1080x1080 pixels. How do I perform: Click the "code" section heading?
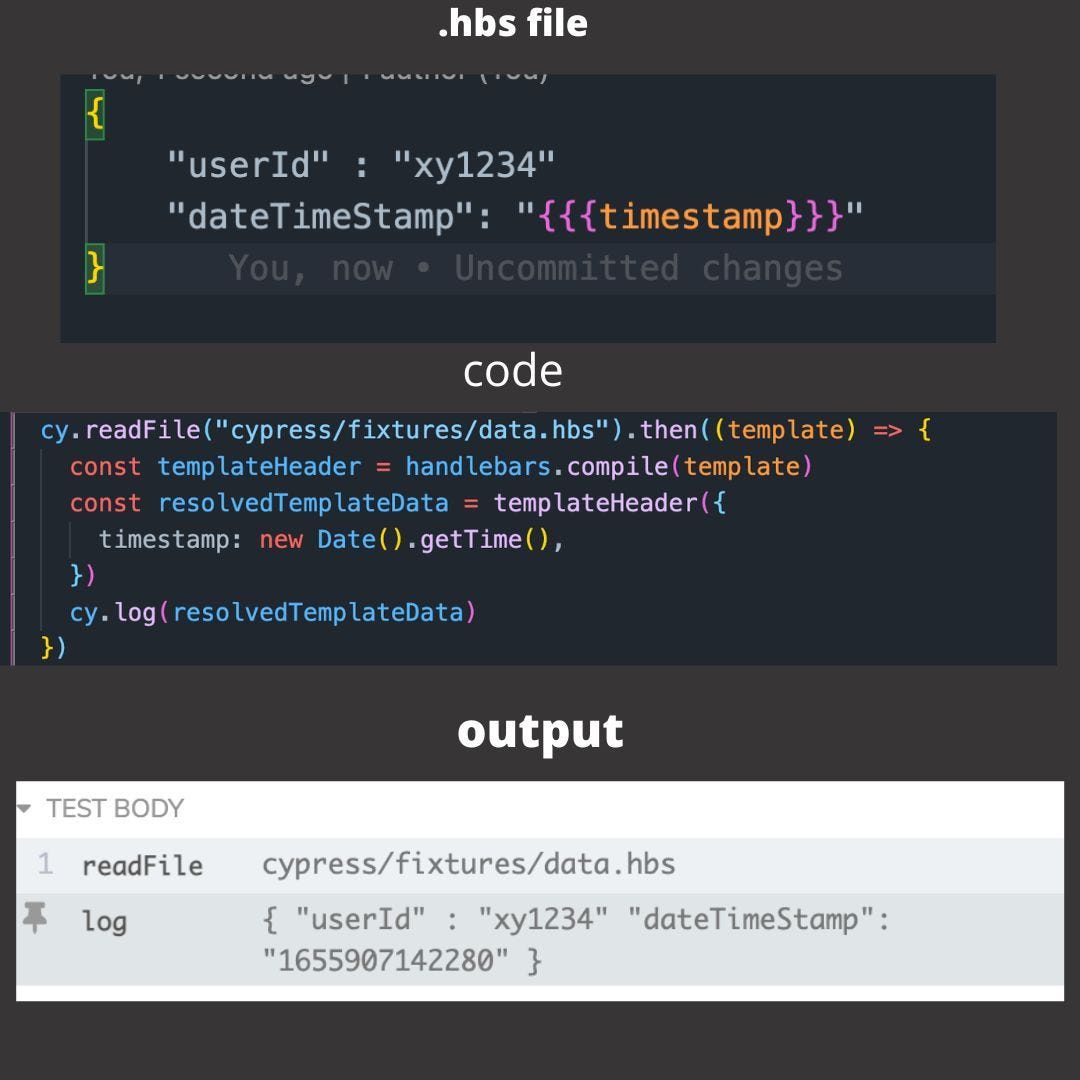[x=512, y=370]
